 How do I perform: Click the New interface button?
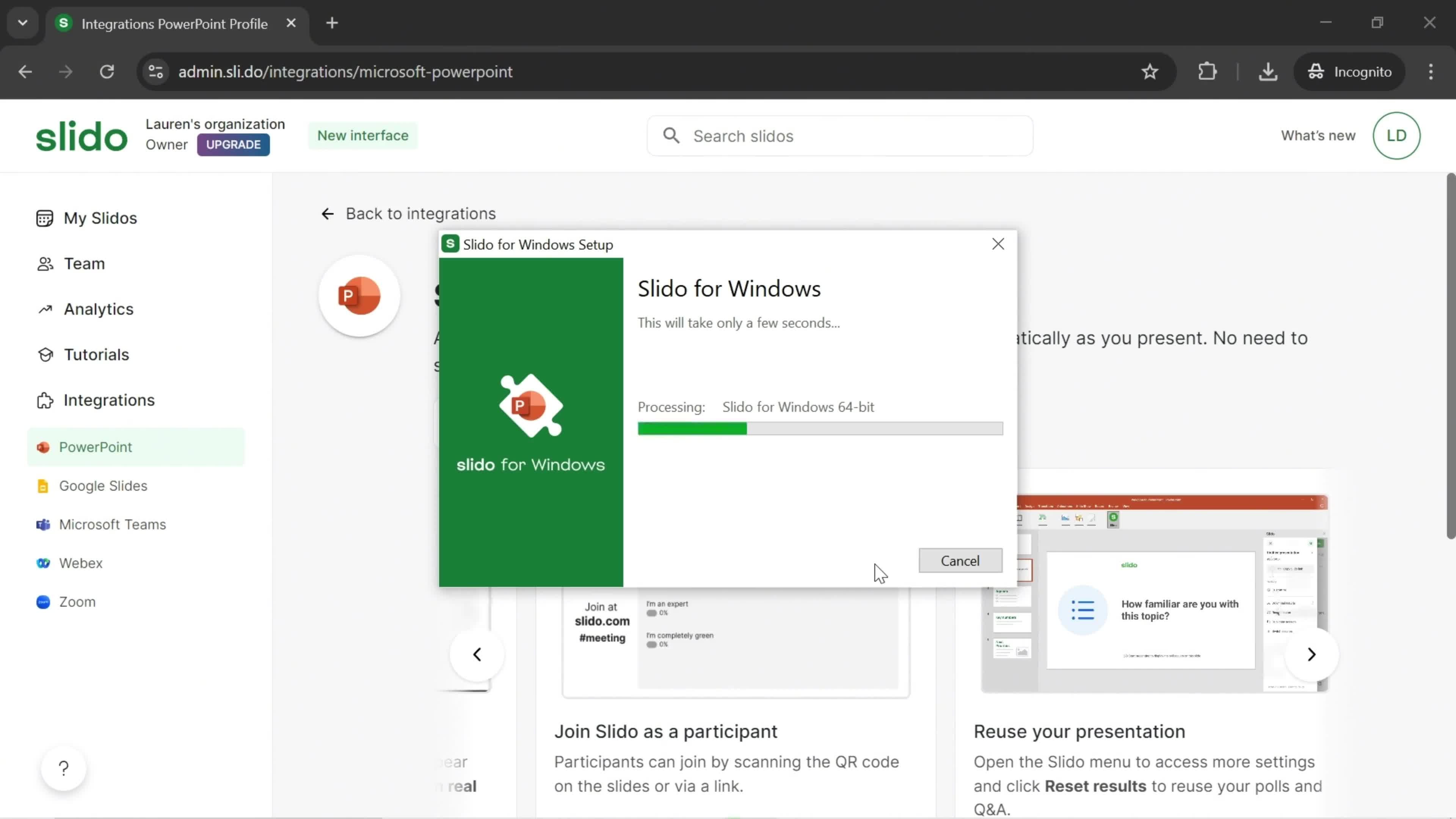(362, 136)
